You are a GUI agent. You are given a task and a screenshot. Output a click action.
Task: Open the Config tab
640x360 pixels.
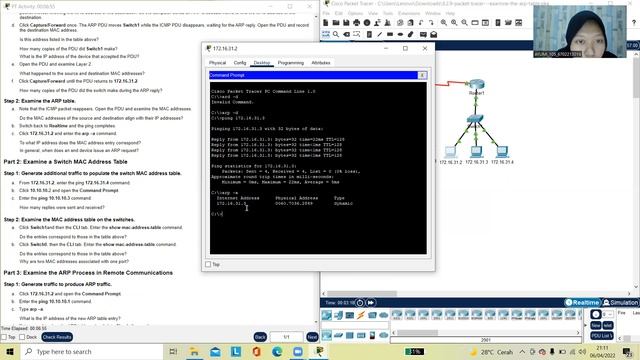pyautogui.click(x=240, y=63)
